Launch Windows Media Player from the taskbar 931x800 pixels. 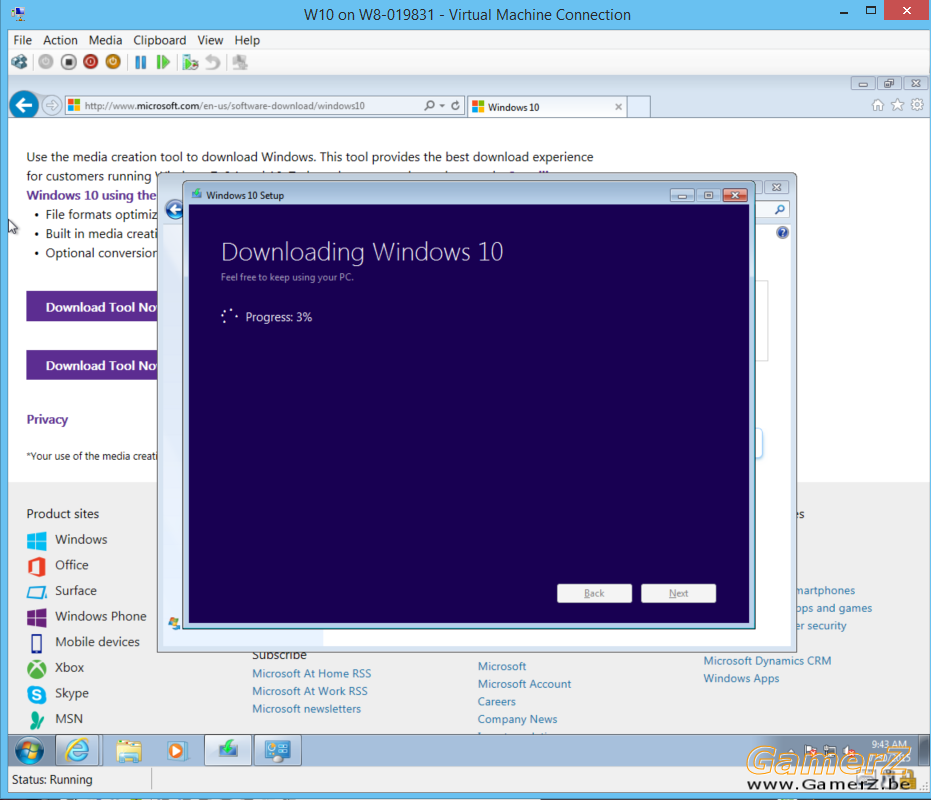point(176,751)
